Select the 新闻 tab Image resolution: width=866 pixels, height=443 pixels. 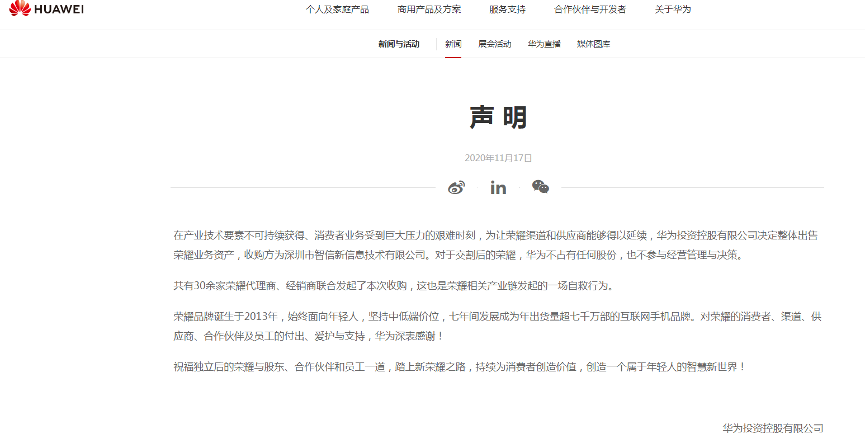click(453, 44)
